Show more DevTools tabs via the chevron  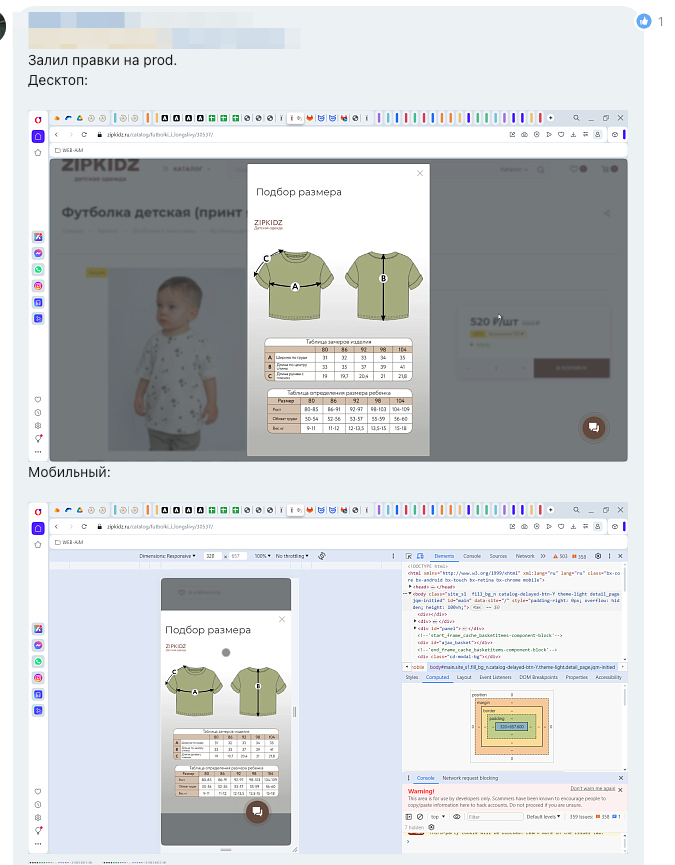[543, 556]
